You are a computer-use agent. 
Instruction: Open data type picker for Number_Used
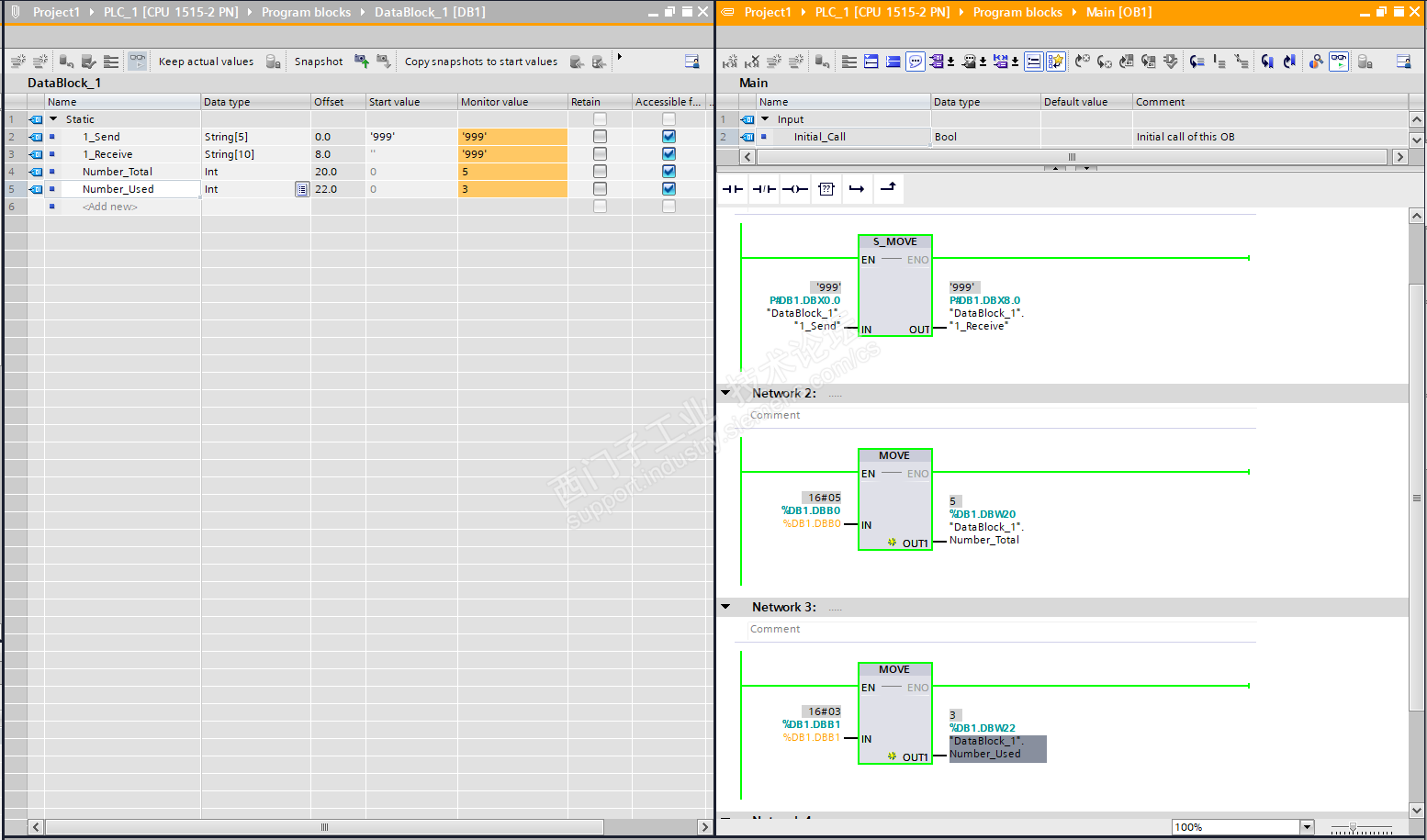(x=301, y=189)
